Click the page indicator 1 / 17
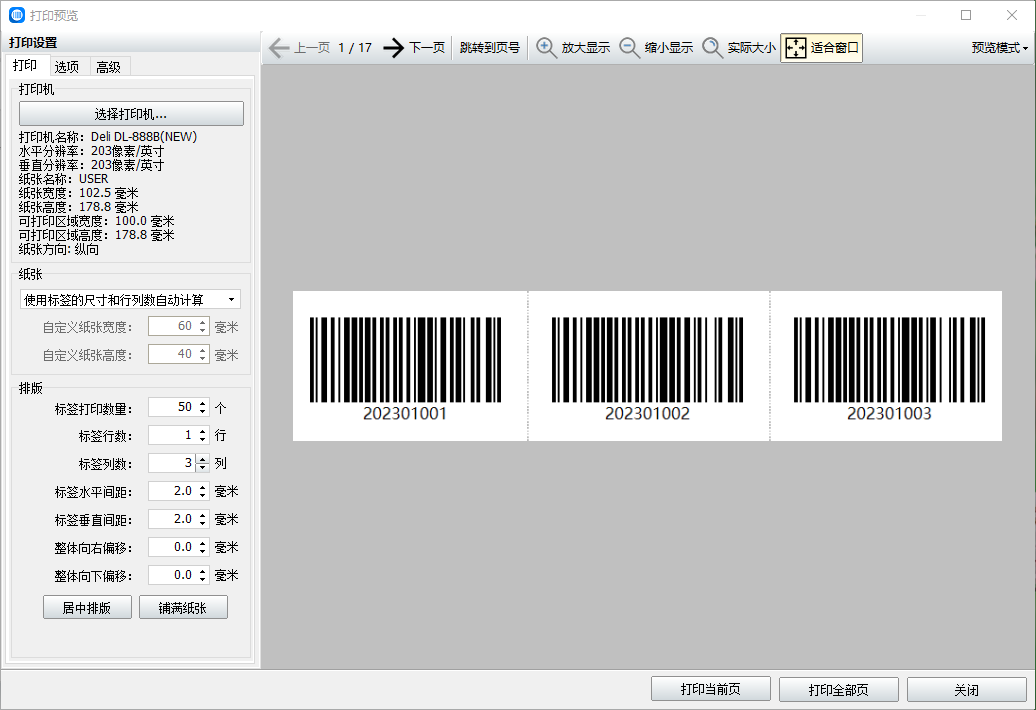This screenshot has height=710, width=1036. [355, 48]
